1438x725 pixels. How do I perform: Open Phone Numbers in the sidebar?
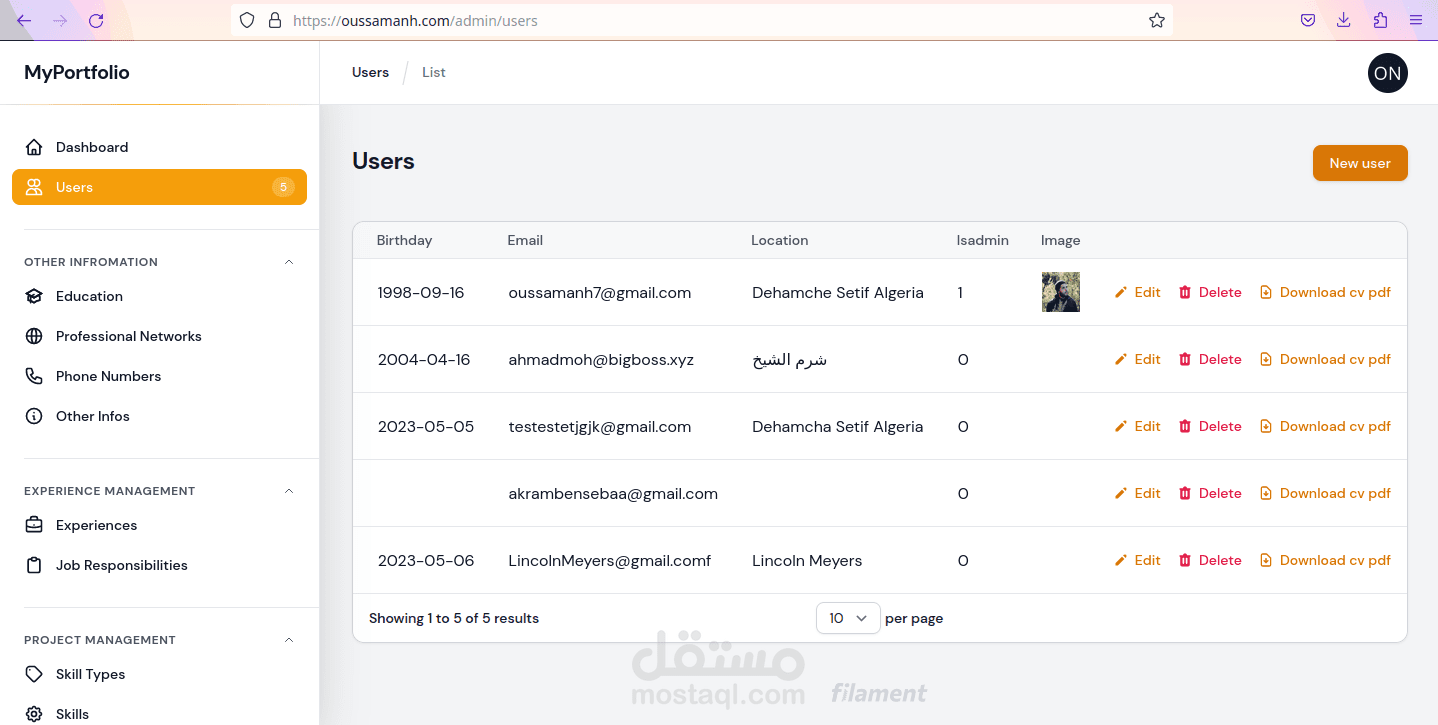coord(159,376)
